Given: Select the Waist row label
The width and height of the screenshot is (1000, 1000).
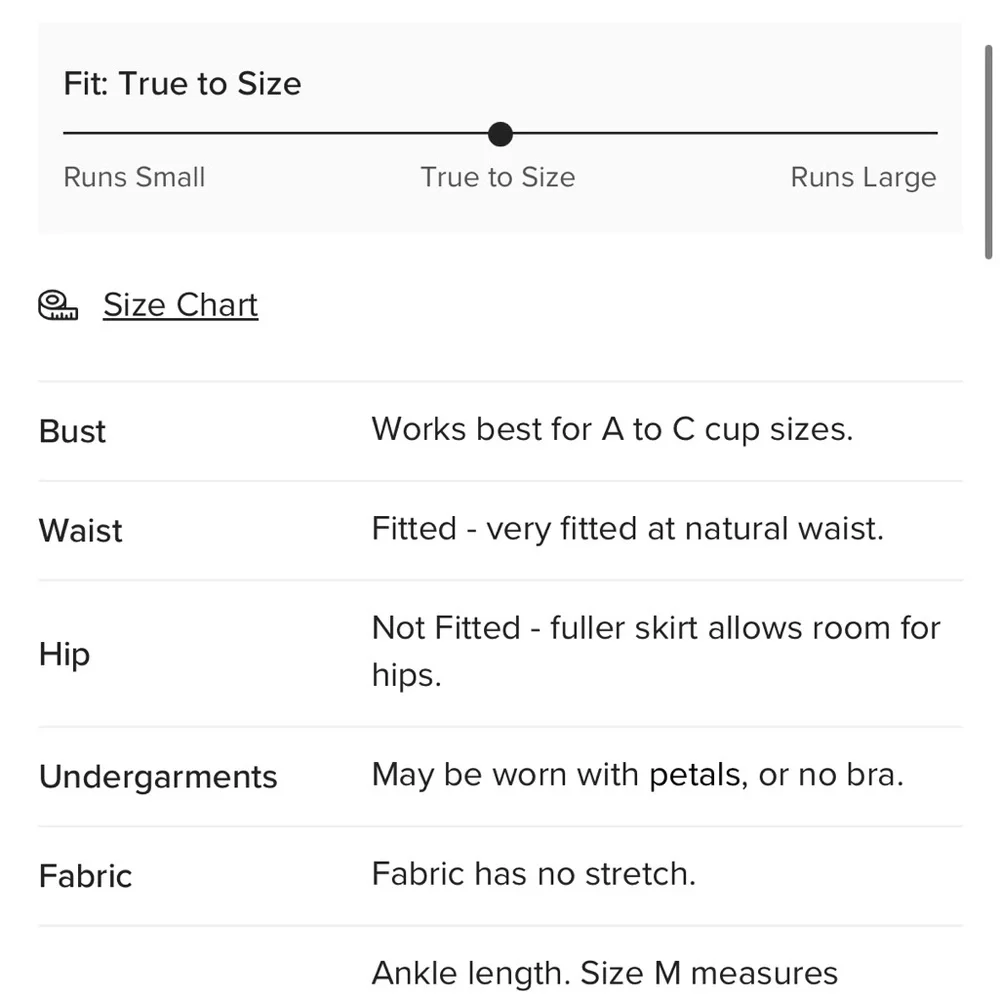Looking at the screenshot, I should point(80,530).
